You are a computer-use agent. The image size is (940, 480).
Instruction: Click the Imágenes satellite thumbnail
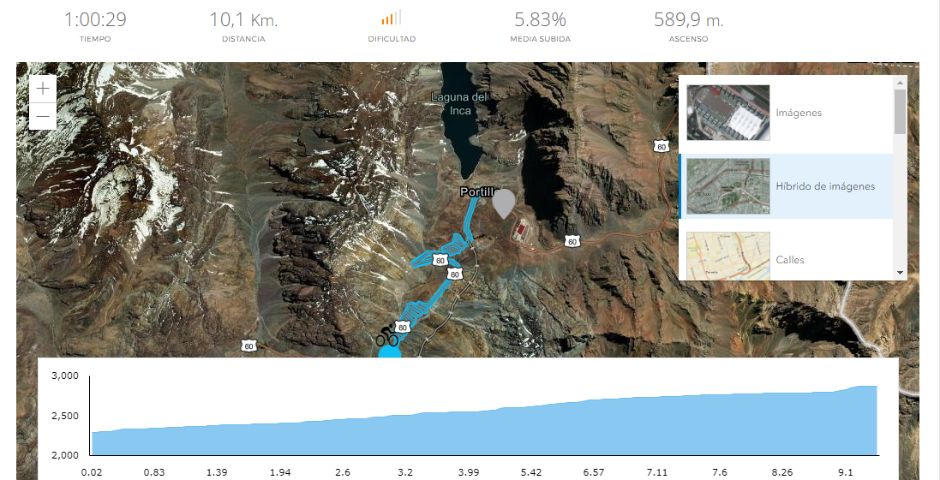coord(728,113)
